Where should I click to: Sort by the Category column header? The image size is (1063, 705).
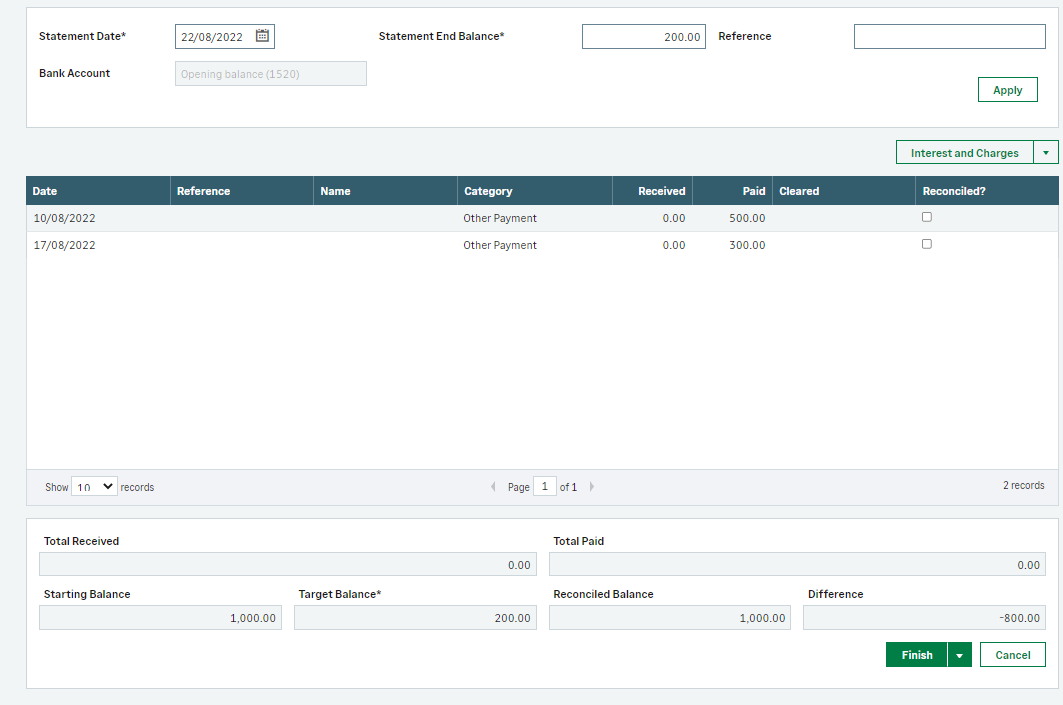488,191
